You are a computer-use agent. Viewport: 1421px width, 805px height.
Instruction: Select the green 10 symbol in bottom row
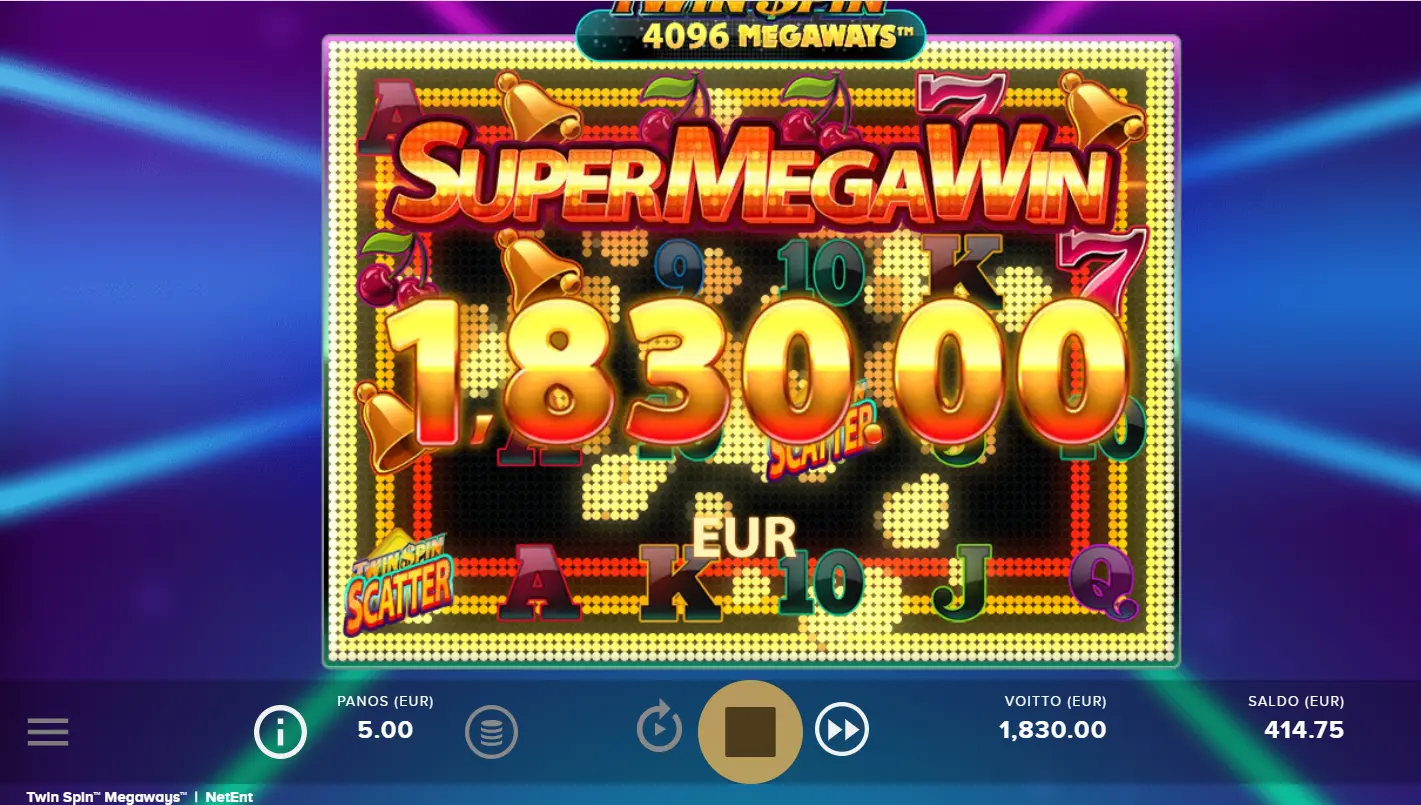pos(821,582)
